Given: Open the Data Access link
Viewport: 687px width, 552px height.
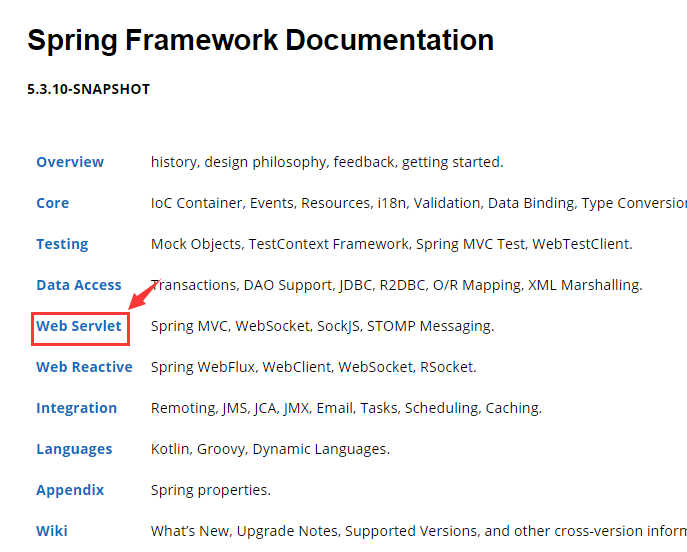Looking at the screenshot, I should 79,285.
